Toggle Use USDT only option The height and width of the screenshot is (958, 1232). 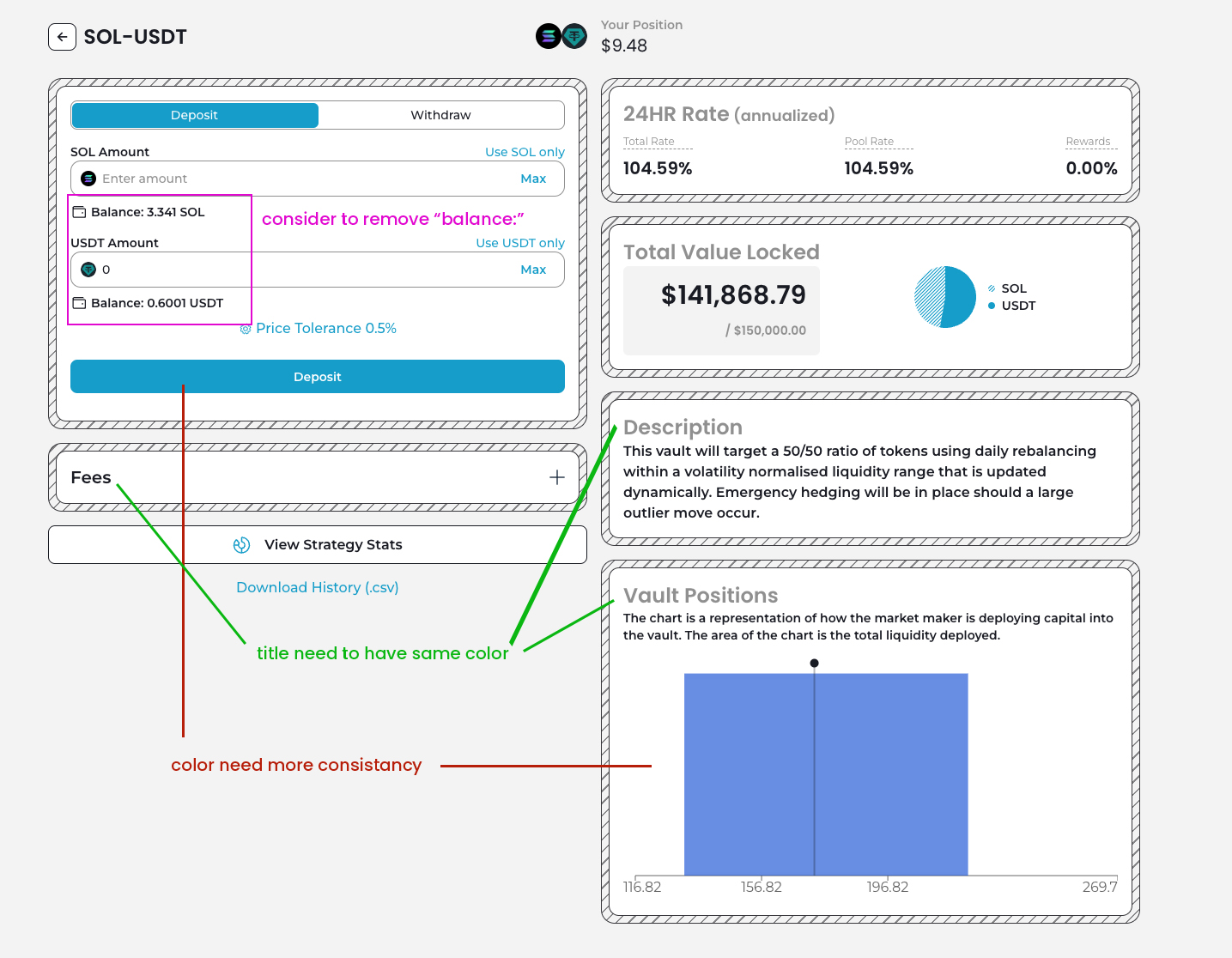point(520,243)
